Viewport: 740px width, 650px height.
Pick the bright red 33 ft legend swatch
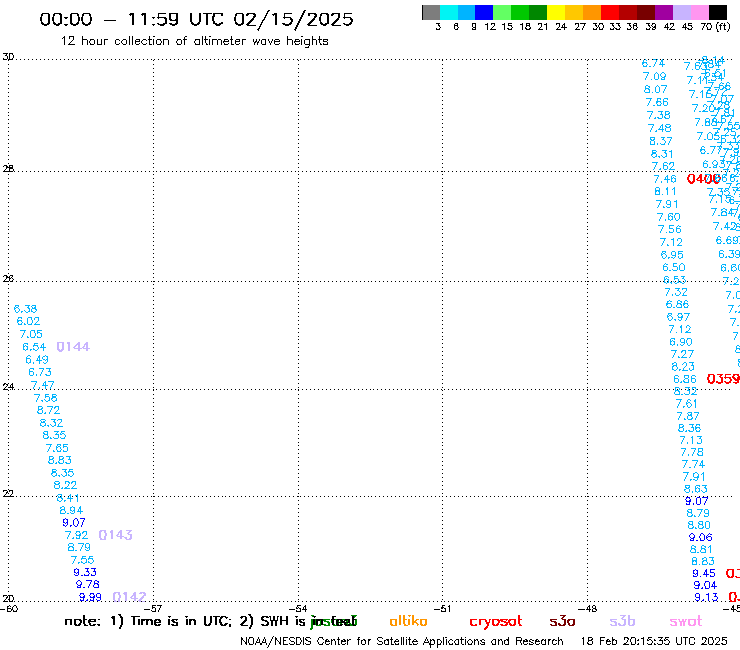(609, 12)
